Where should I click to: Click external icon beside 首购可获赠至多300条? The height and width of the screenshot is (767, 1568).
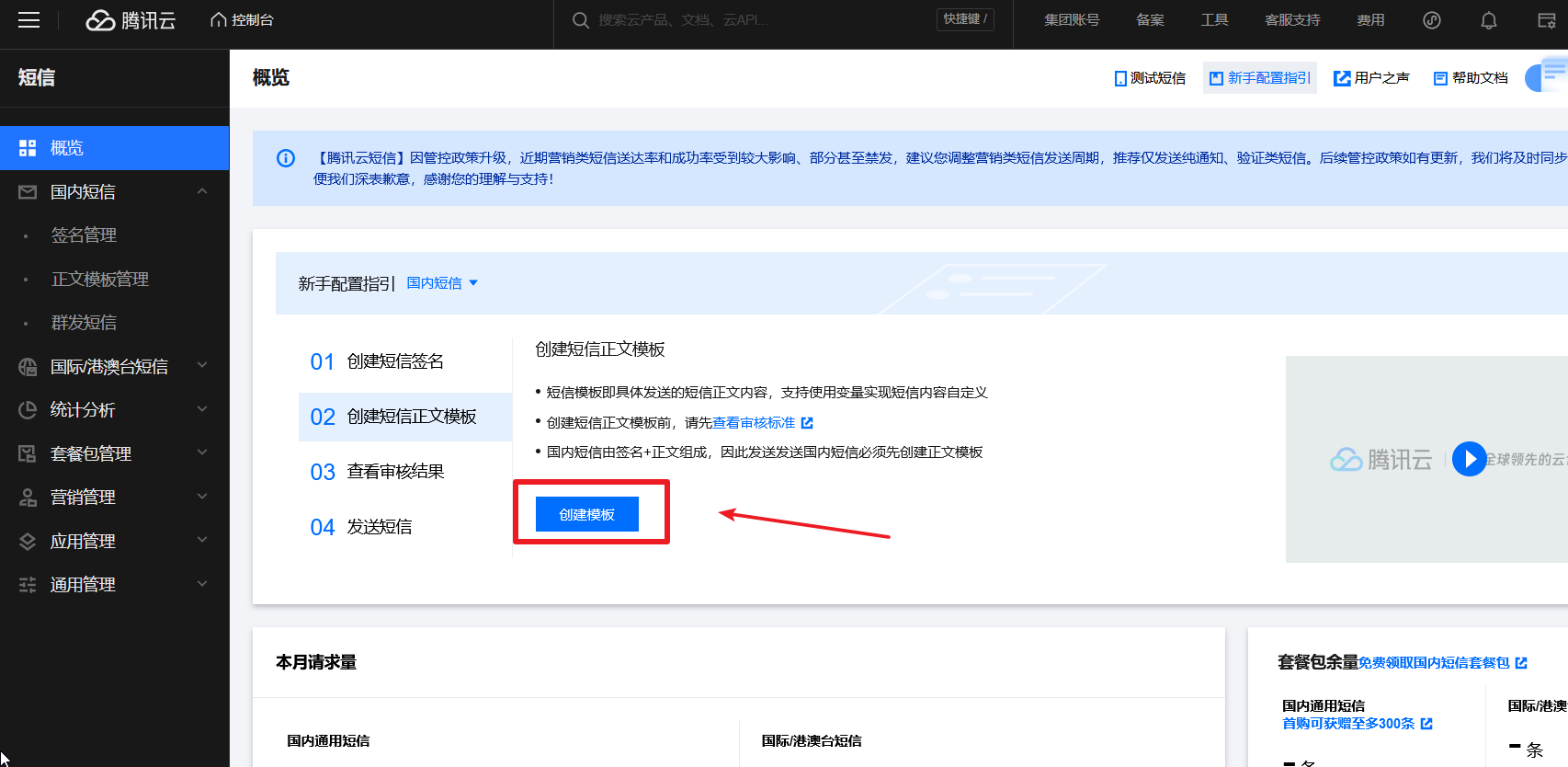(x=1426, y=724)
